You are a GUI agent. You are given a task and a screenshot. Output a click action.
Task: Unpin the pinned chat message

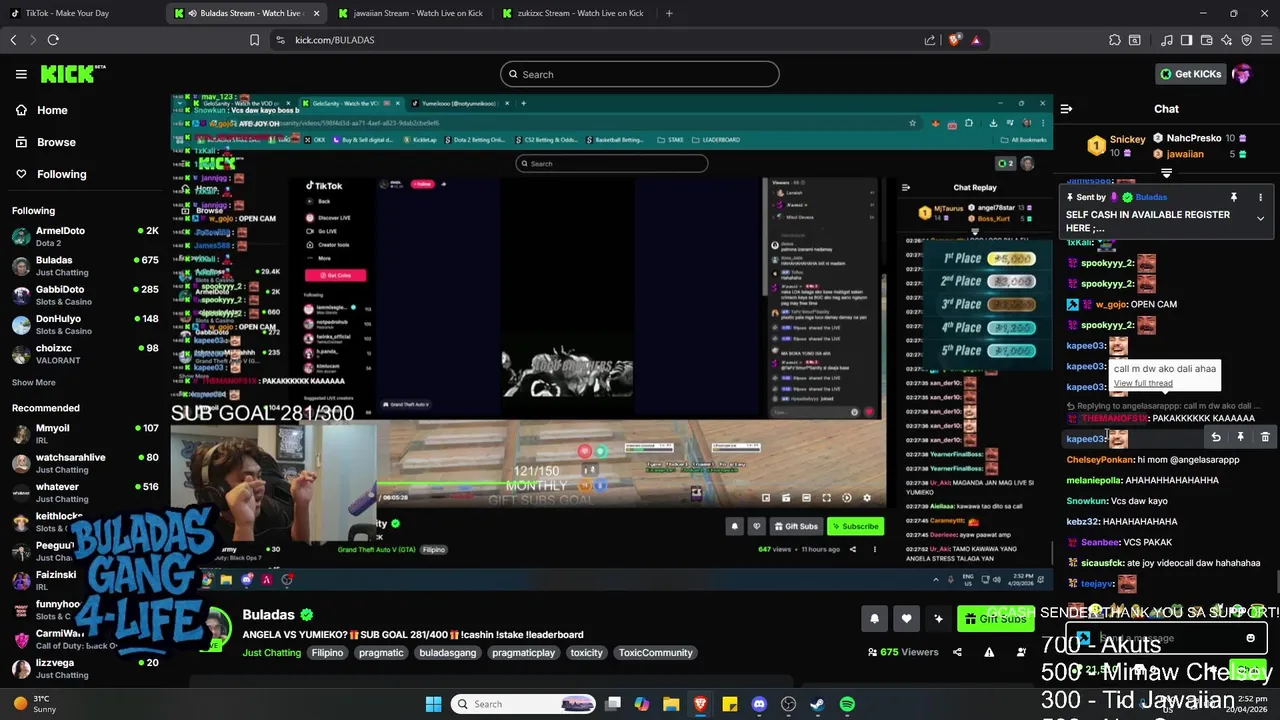[x=1234, y=197]
